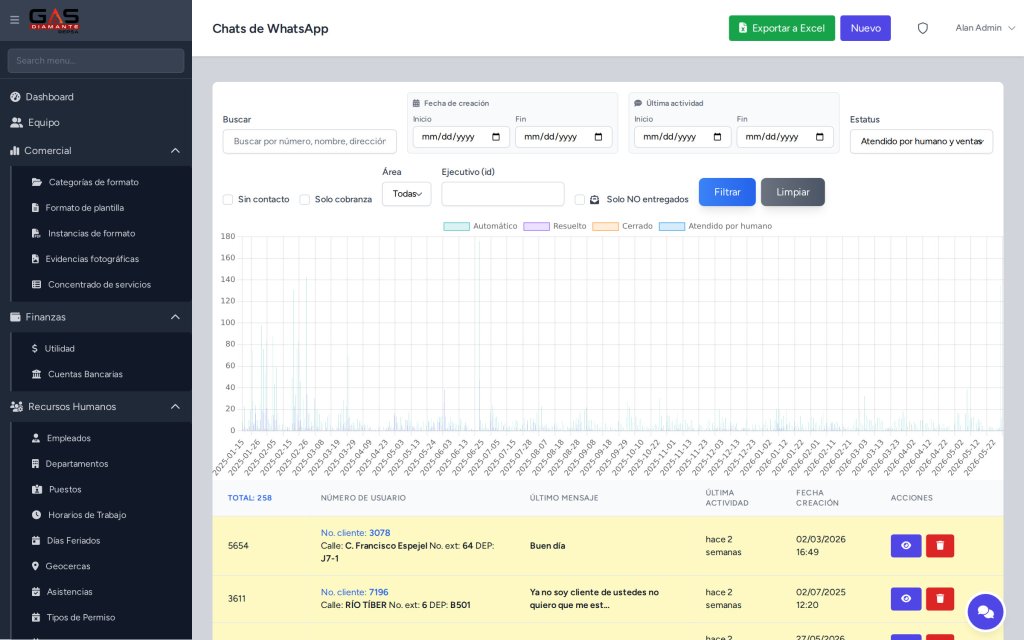Click the Nuevo button
The image size is (1024, 640).
[865, 28]
